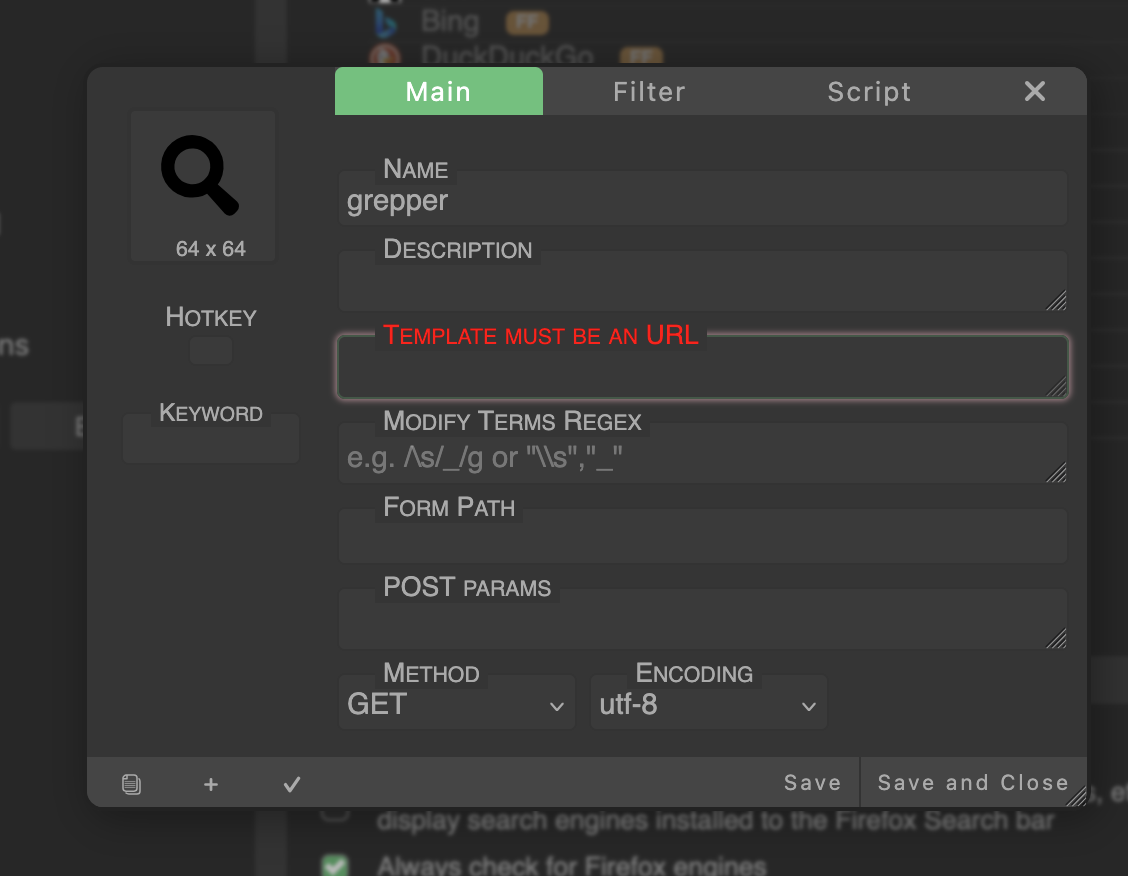Open the Method dropdown showing GET

click(x=456, y=705)
